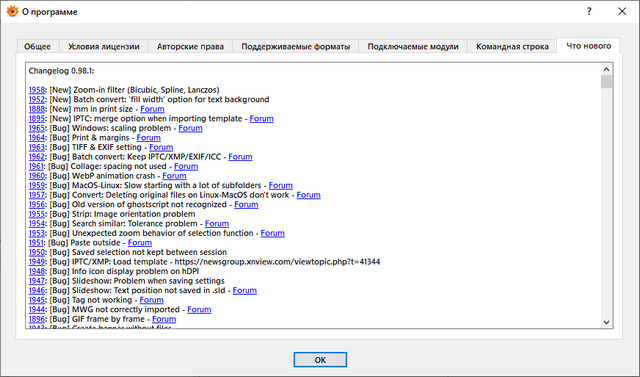The height and width of the screenshot is (377, 640).
Task: Click scrollbar up arrow in changelog
Action: tap(606, 69)
